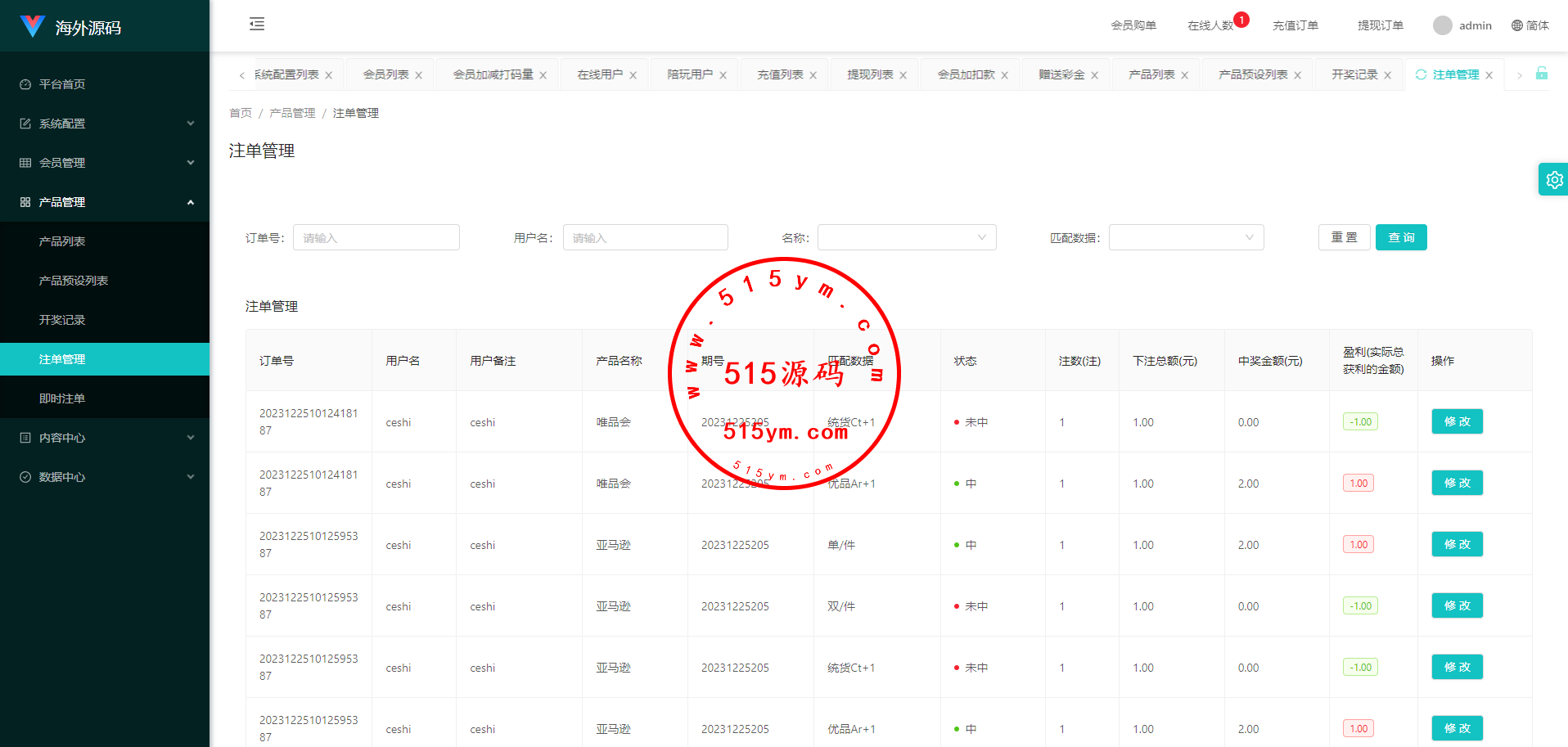Expand the 系统配置 sidebar menu
Screen dimensions: 1568x747
point(105,124)
